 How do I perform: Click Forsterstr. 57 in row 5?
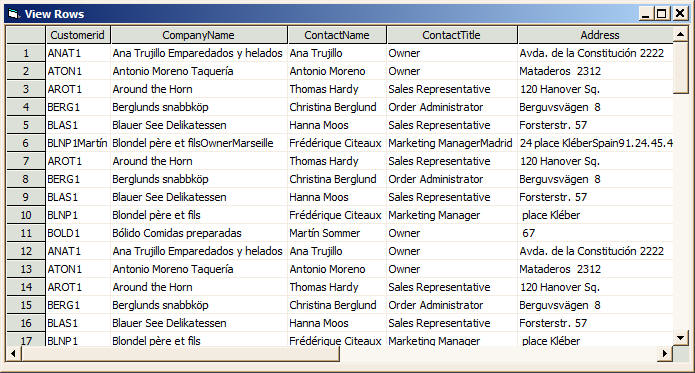tap(595, 125)
